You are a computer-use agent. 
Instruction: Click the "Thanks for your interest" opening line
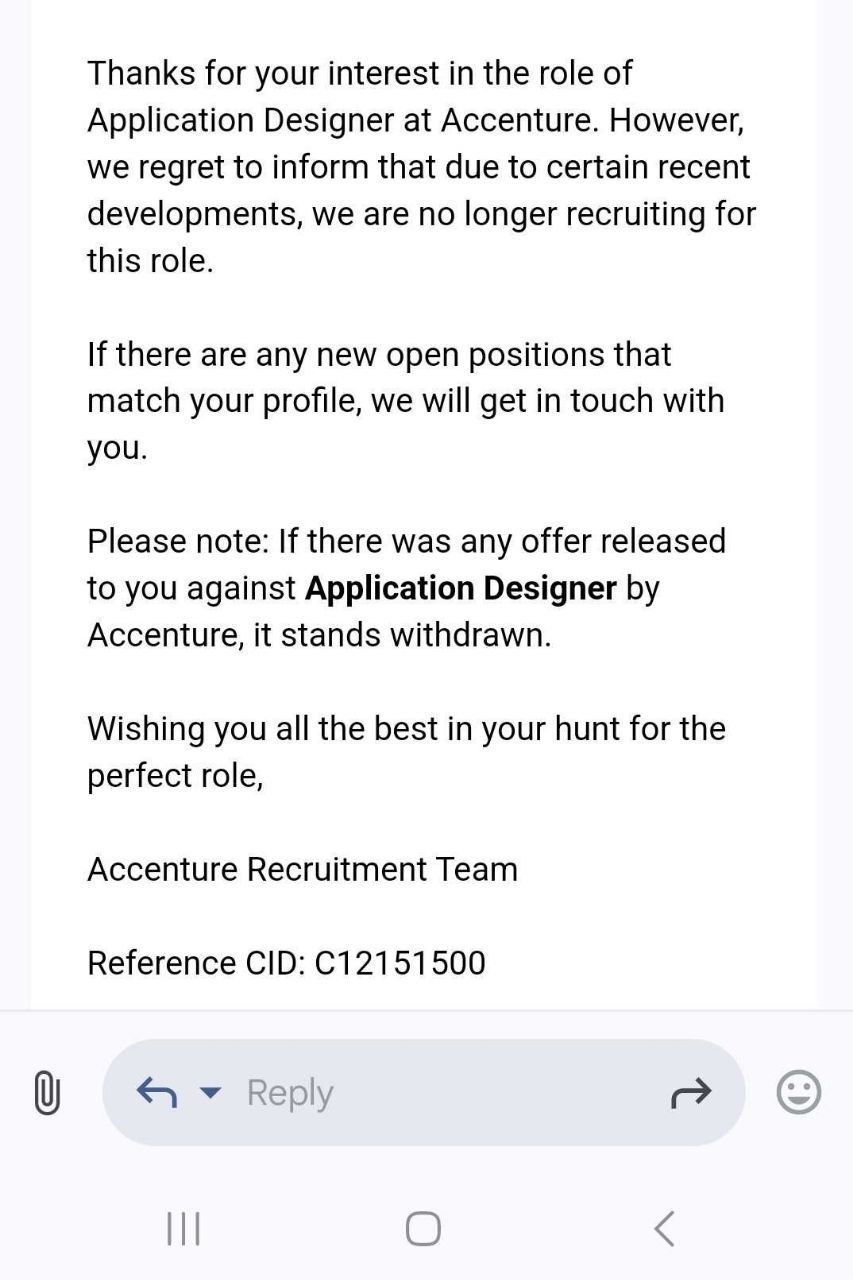click(359, 73)
